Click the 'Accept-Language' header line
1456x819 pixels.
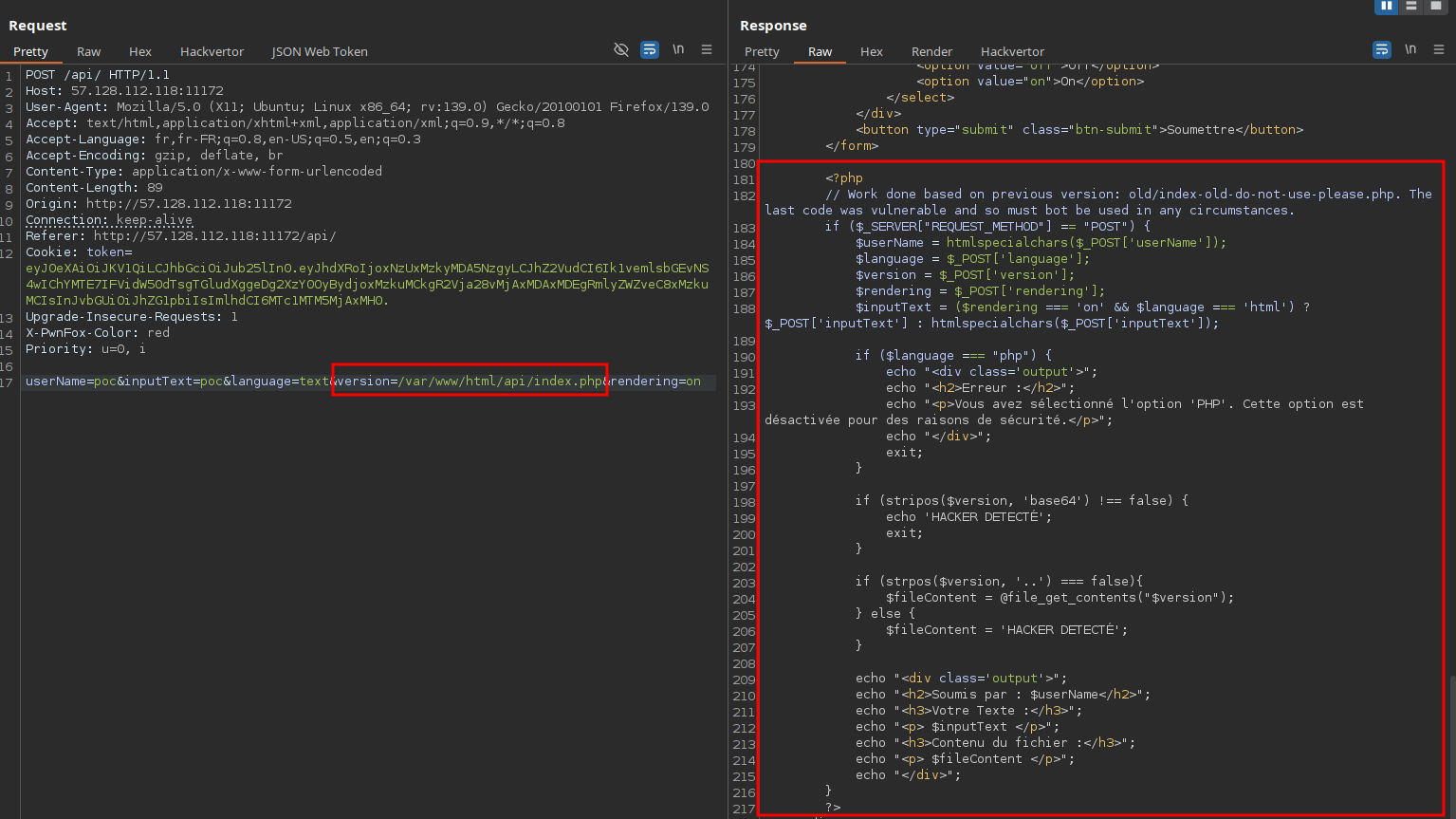coord(223,140)
